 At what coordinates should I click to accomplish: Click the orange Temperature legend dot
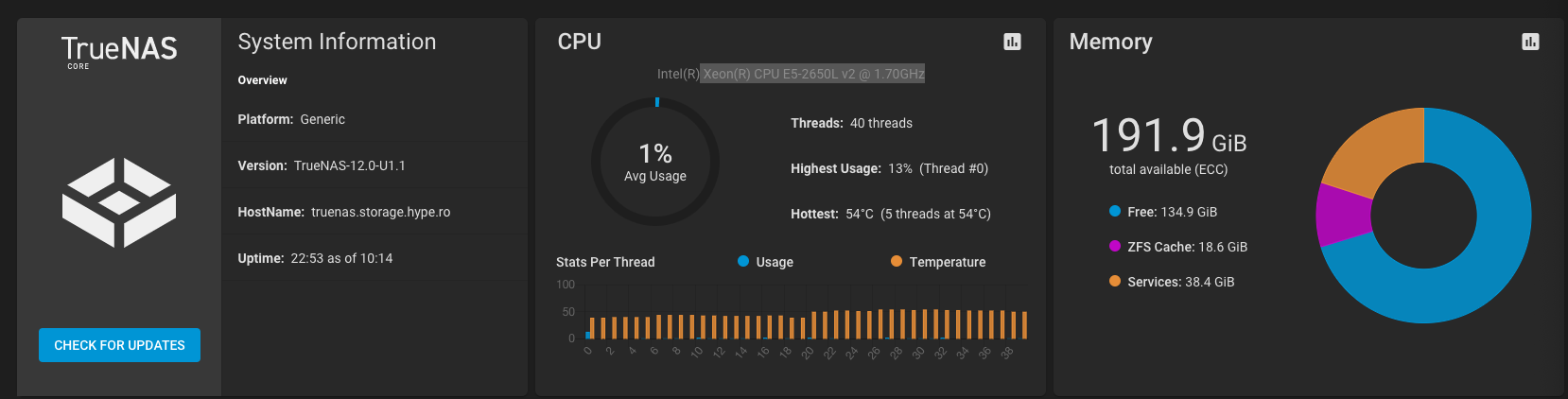pos(897,262)
